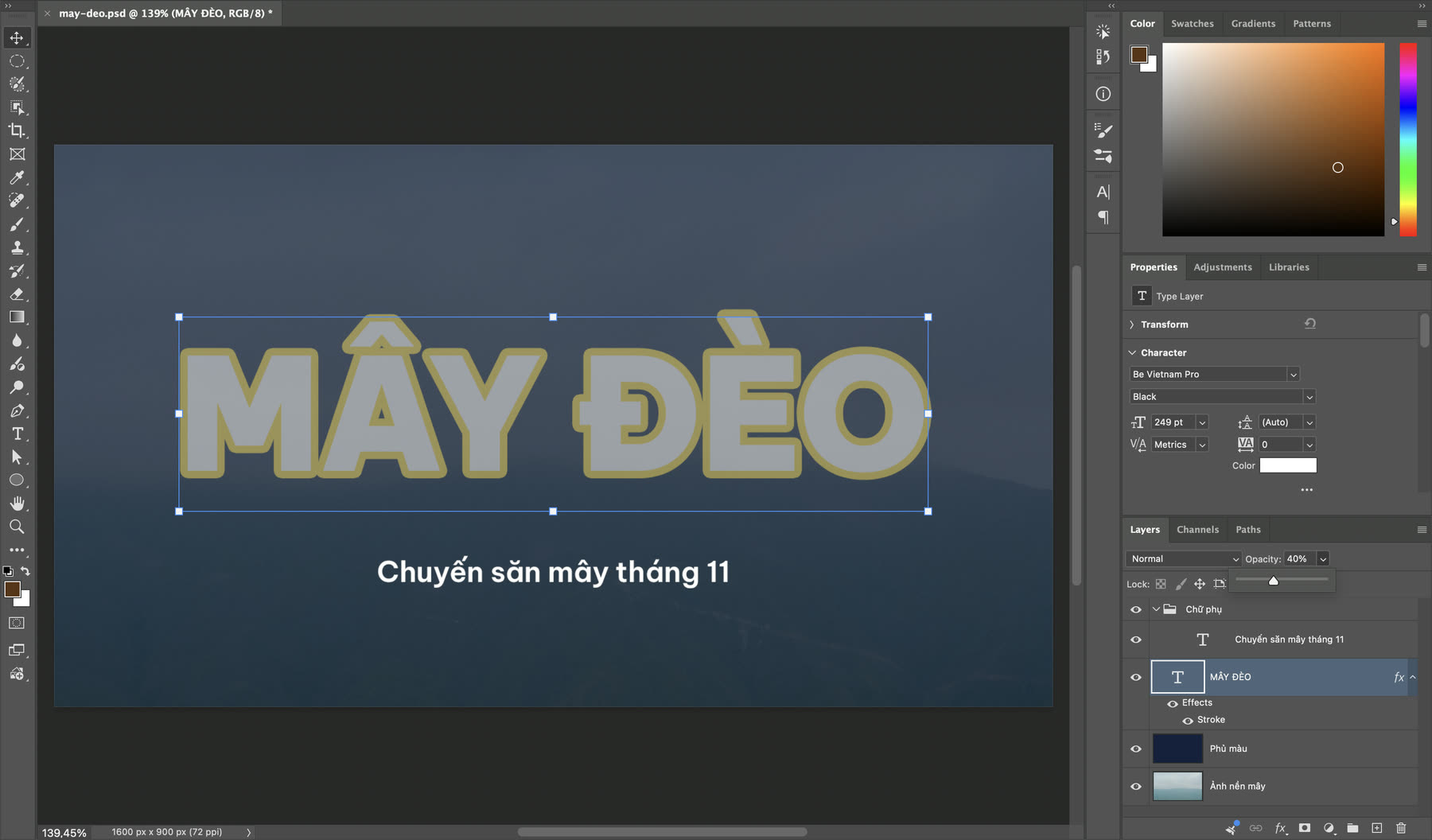This screenshot has height=840, width=1432.
Task: Hide Chuyến săn mây tháng 11 layer
Action: (1136, 640)
